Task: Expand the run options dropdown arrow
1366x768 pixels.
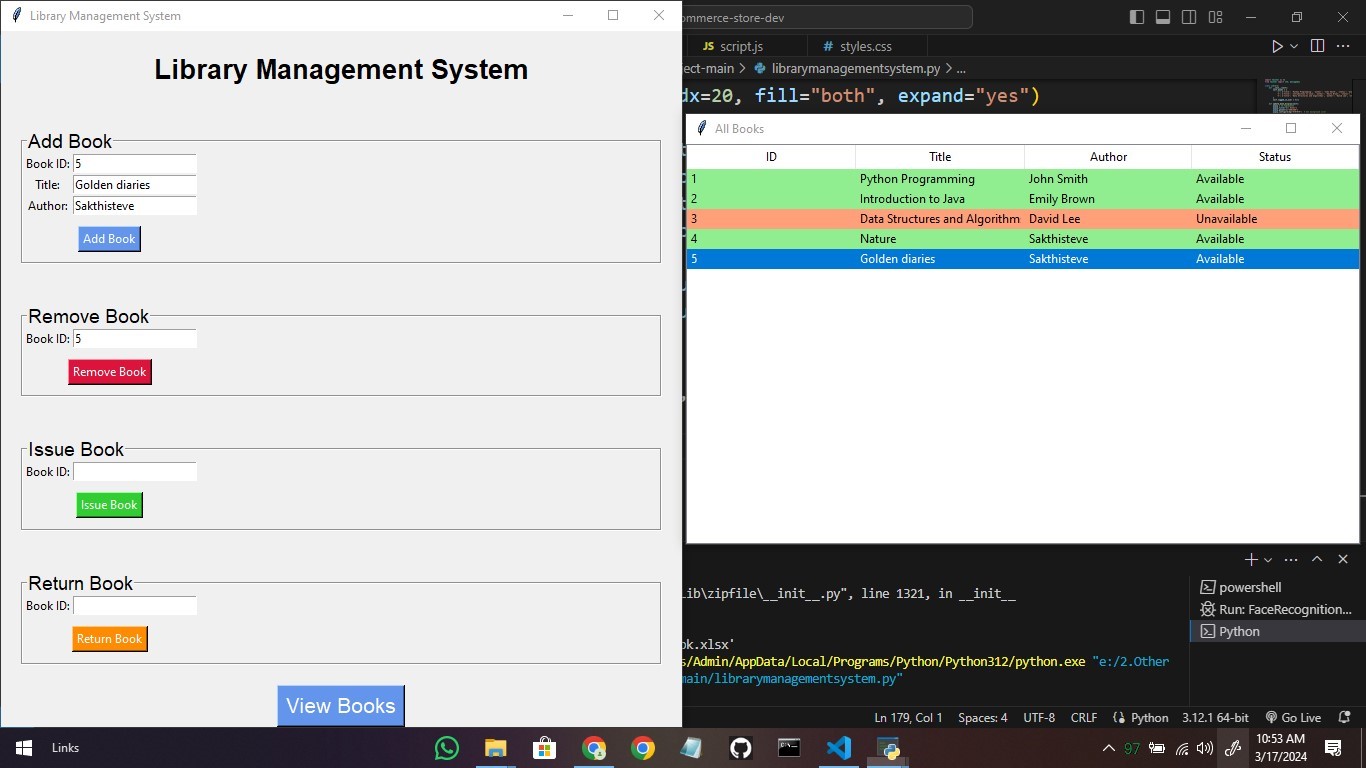Action: pyautogui.click(x=1294, y=46)
